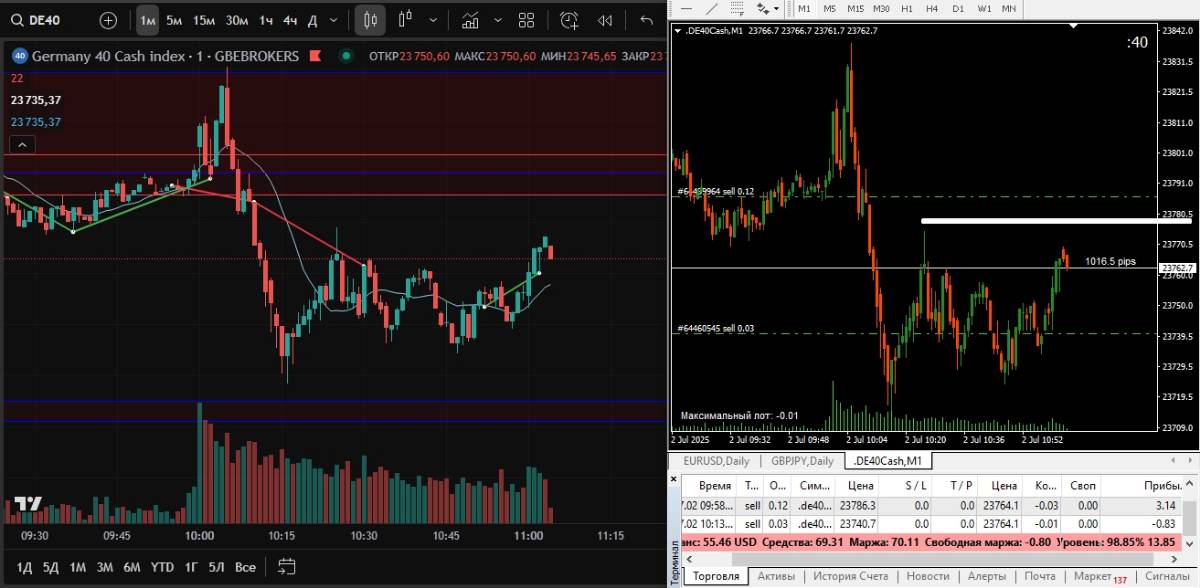Switch to the EURUSD,Daily chart tab
Image resolution: width=1200 pixels, height=588 pixels.
[x=716, y=461]
